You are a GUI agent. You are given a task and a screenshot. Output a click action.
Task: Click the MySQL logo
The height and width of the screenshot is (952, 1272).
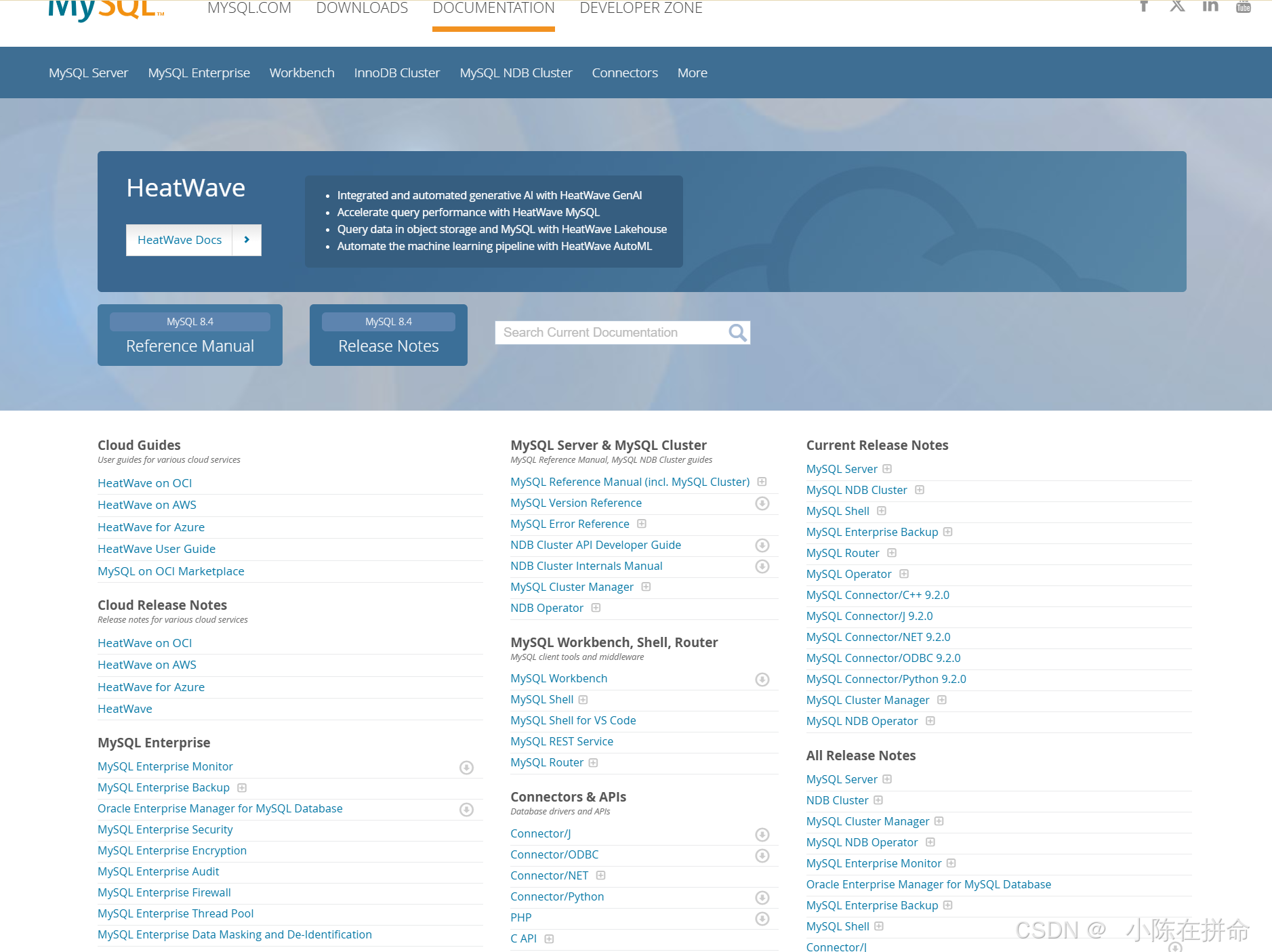(x=106, y=9)
